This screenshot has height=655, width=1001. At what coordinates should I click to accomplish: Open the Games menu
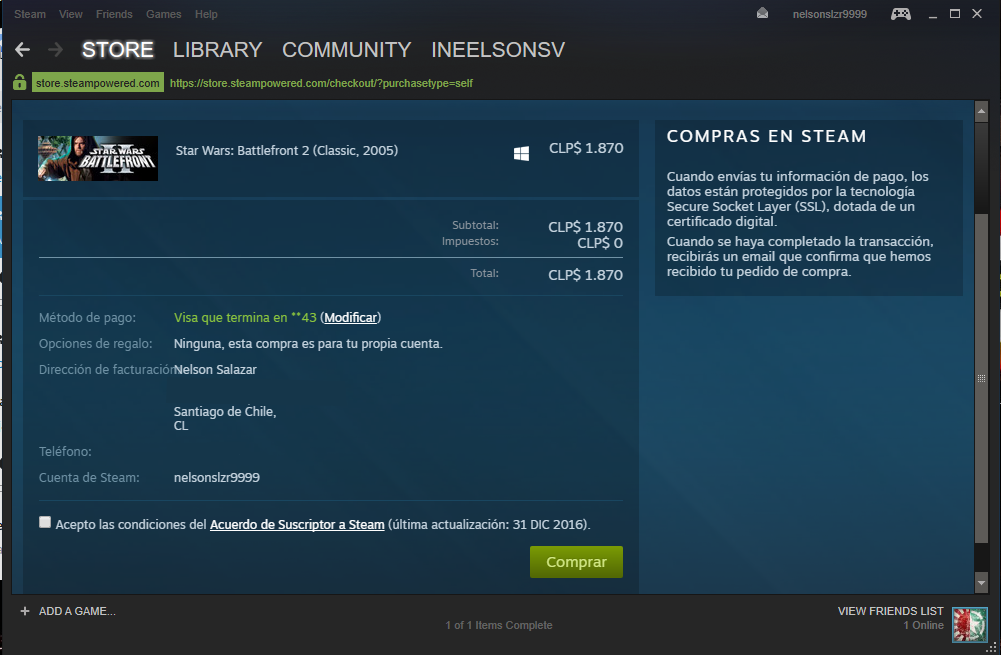(164, 14)
